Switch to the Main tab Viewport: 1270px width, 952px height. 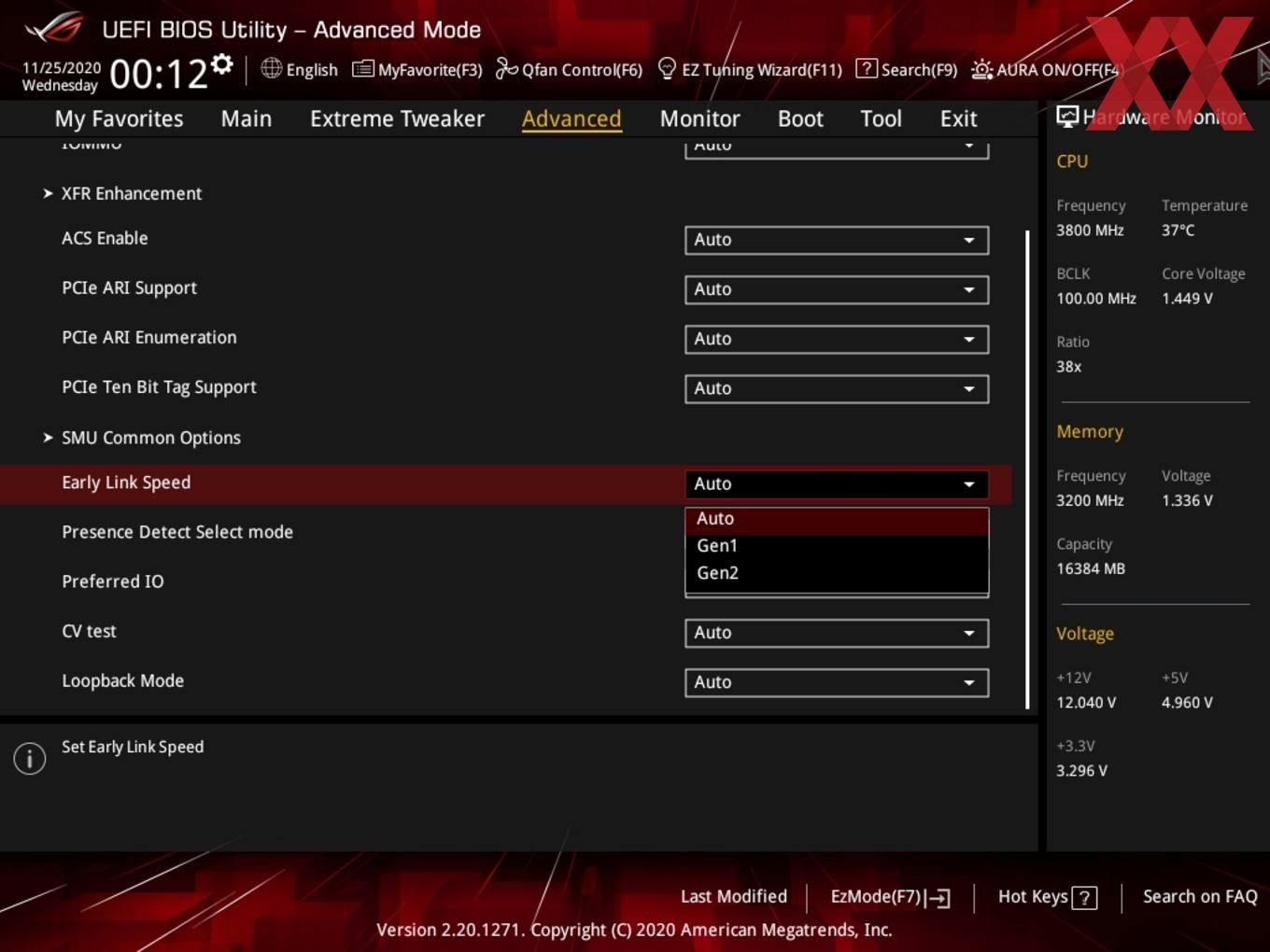tap(247, 119)
